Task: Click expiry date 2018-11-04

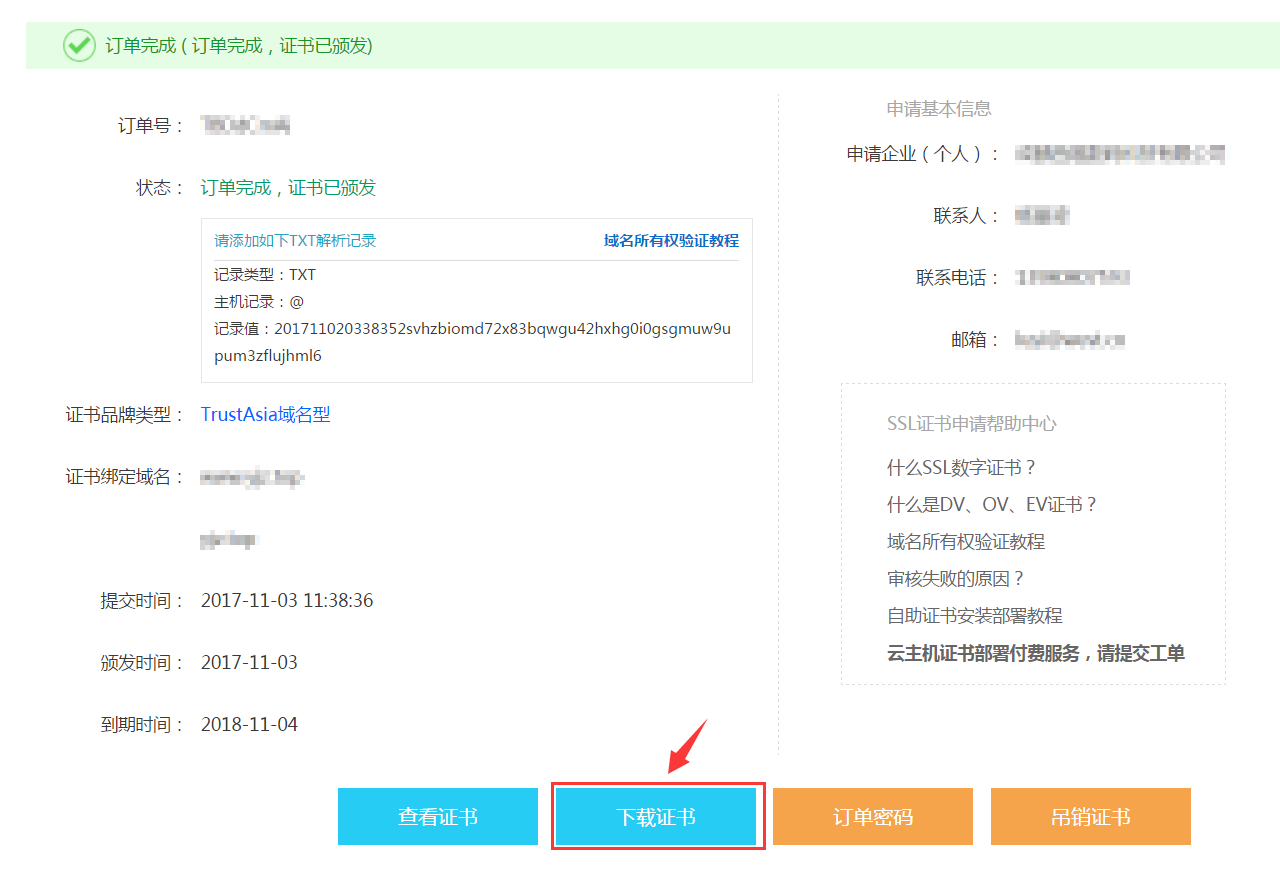Action: coord(249,724)
